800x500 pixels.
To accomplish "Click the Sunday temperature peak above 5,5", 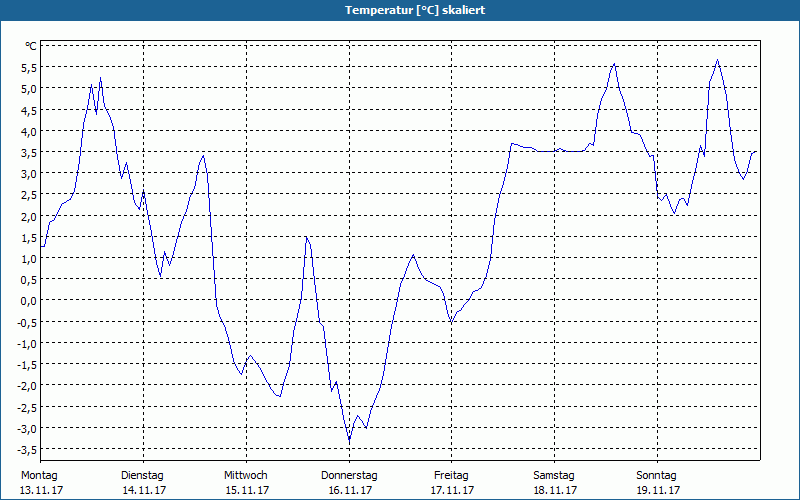I will click(717, 60).
